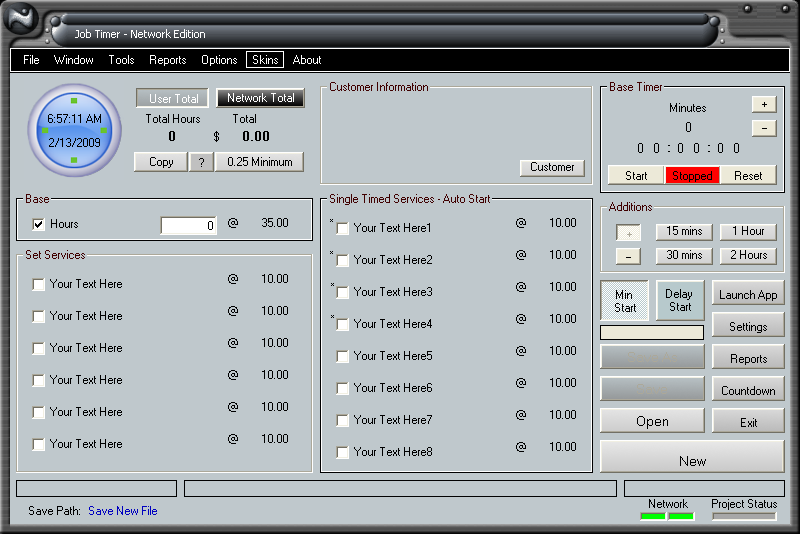
Task: Click Your Text Here8 rate 10.00
Action: tap(562, 447)
